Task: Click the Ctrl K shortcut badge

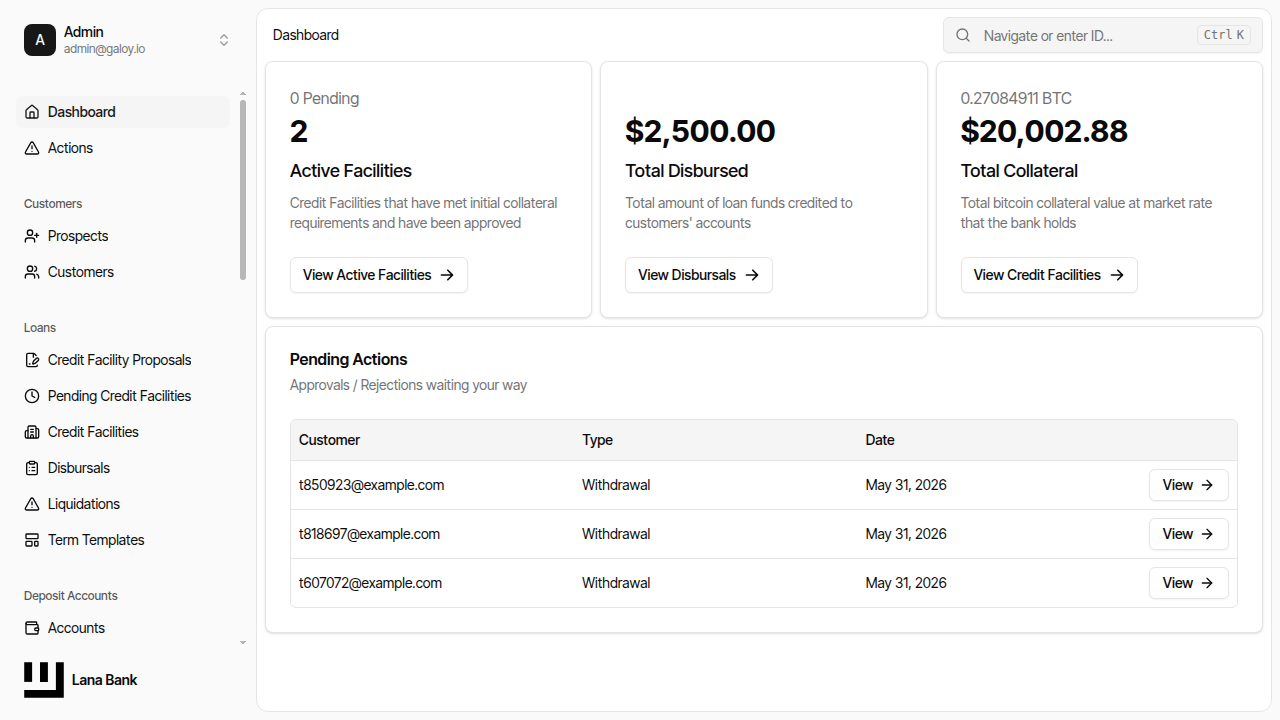Action: point(1224,35)
